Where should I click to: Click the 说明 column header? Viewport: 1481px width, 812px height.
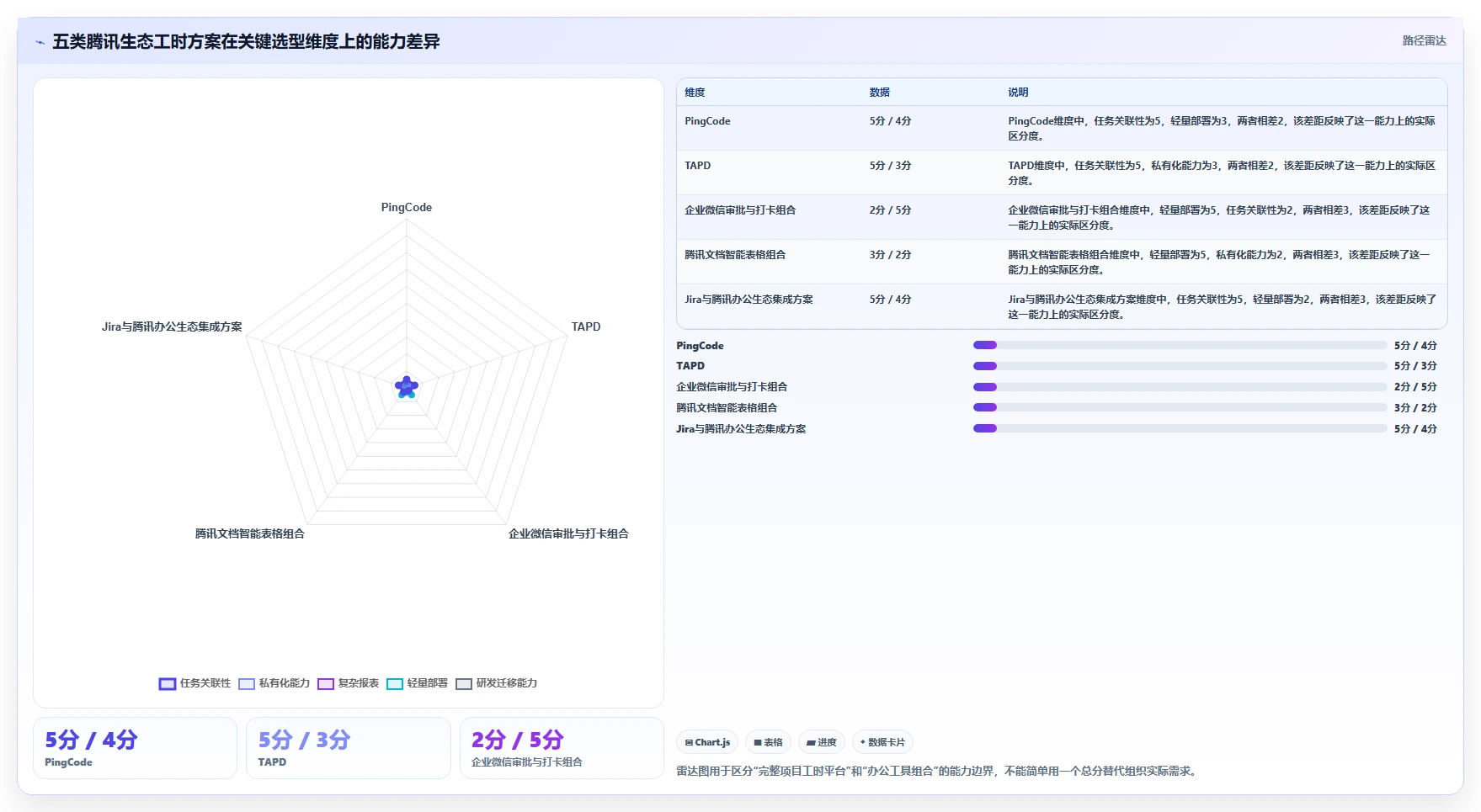(x=1018, y=93)
